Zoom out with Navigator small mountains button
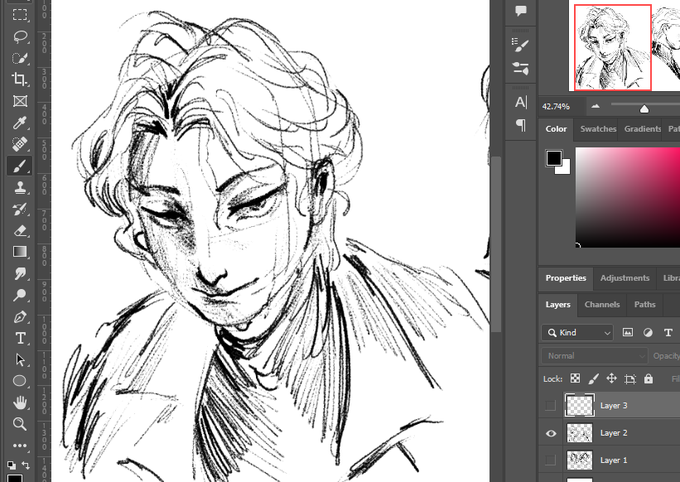The height and width of the screenshot is (482, 680). click(x=595, y=106)
